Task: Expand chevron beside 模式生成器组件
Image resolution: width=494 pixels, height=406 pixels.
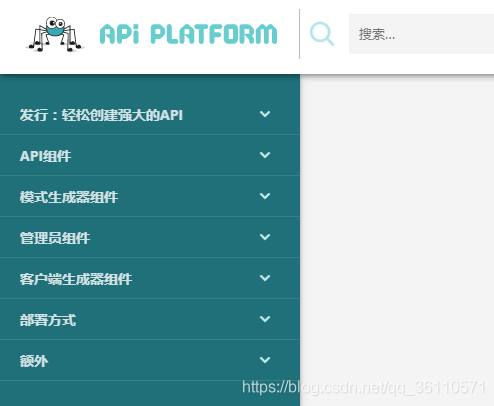Action: point(265,196)
